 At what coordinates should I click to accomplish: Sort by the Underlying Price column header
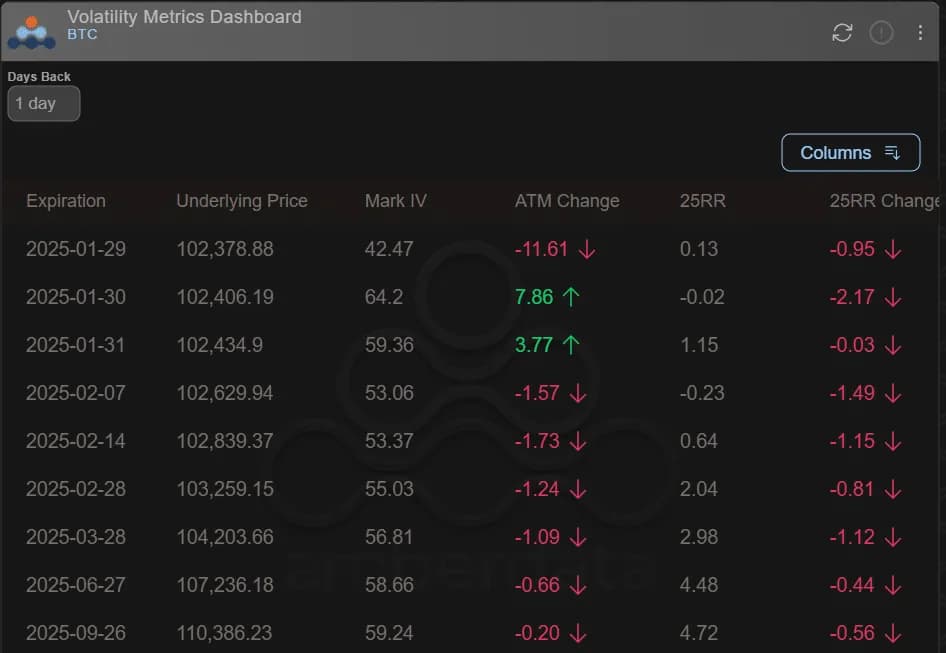[242, 201]
